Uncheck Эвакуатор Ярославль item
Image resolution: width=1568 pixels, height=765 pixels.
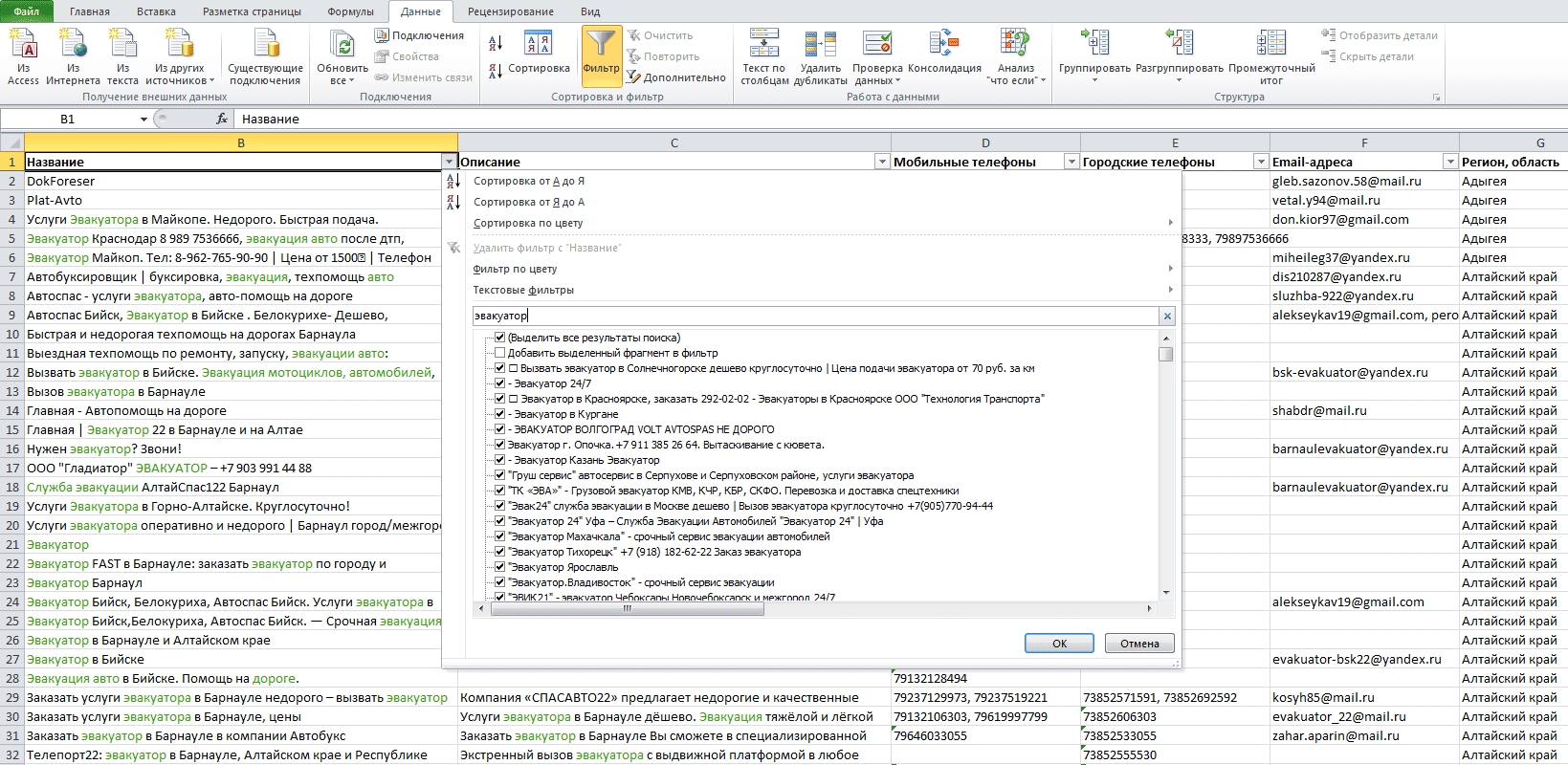coord(499,567)
